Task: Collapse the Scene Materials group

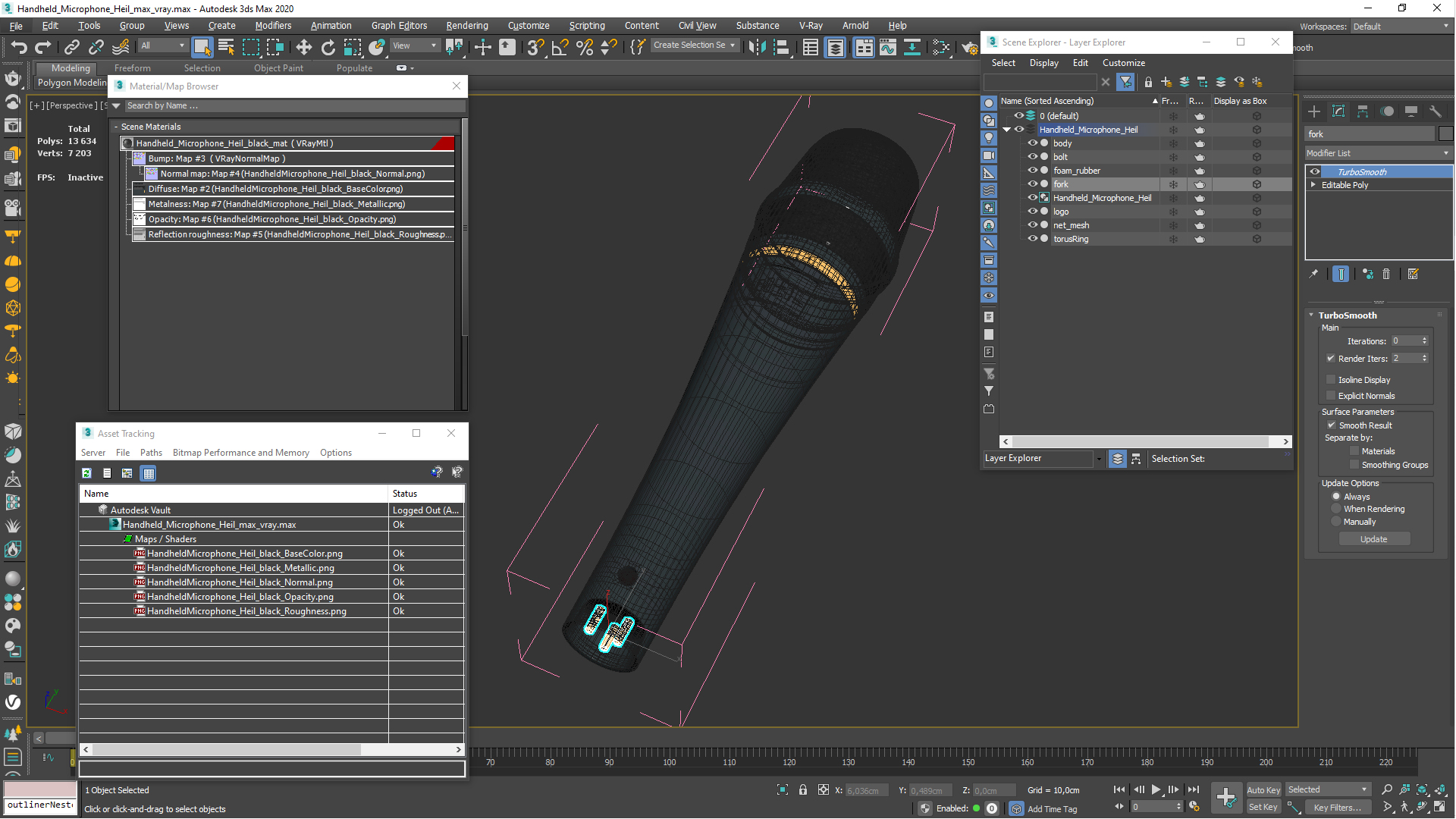Action: coord(116,127)
